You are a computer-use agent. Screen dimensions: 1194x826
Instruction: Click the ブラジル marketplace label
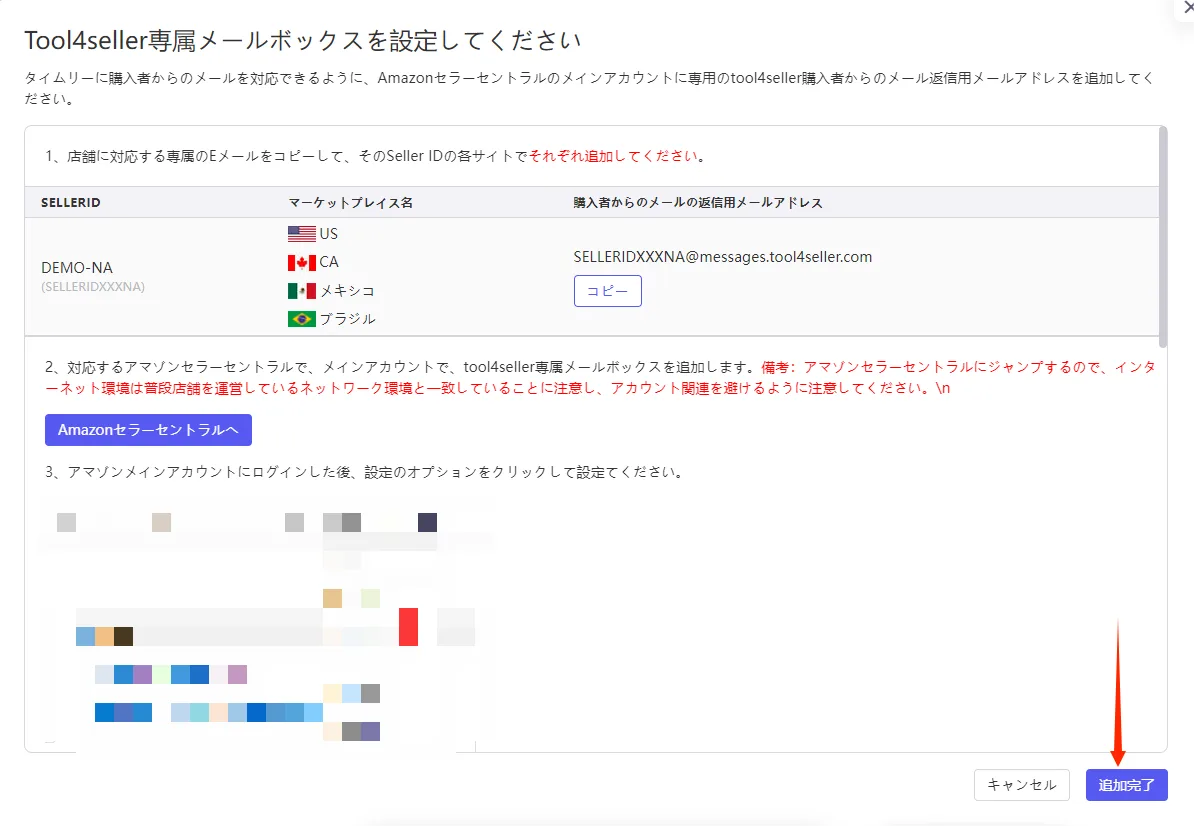[347, 319]
